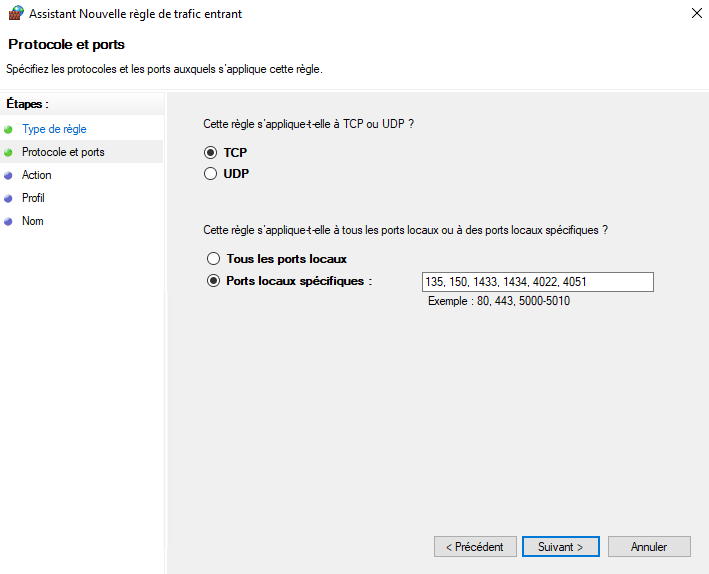Viewport: 709px width, 574px height.
Task: Open the Action step label
Action: tap(36, 175)
